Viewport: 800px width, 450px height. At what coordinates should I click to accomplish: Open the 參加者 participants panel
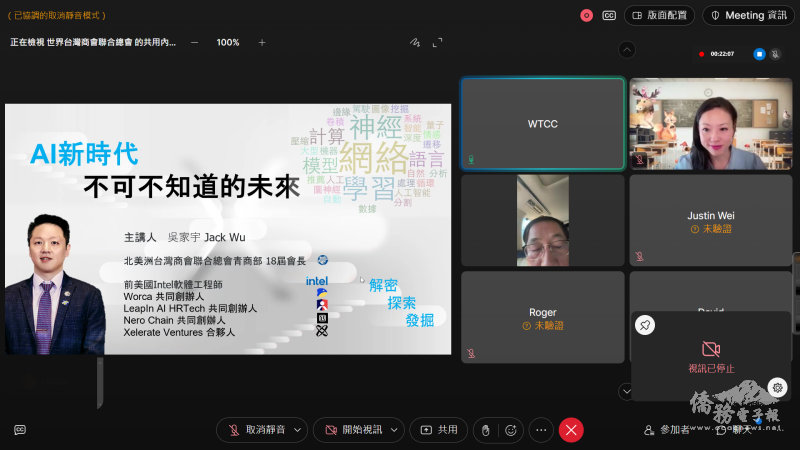click(x=666, y=430)
